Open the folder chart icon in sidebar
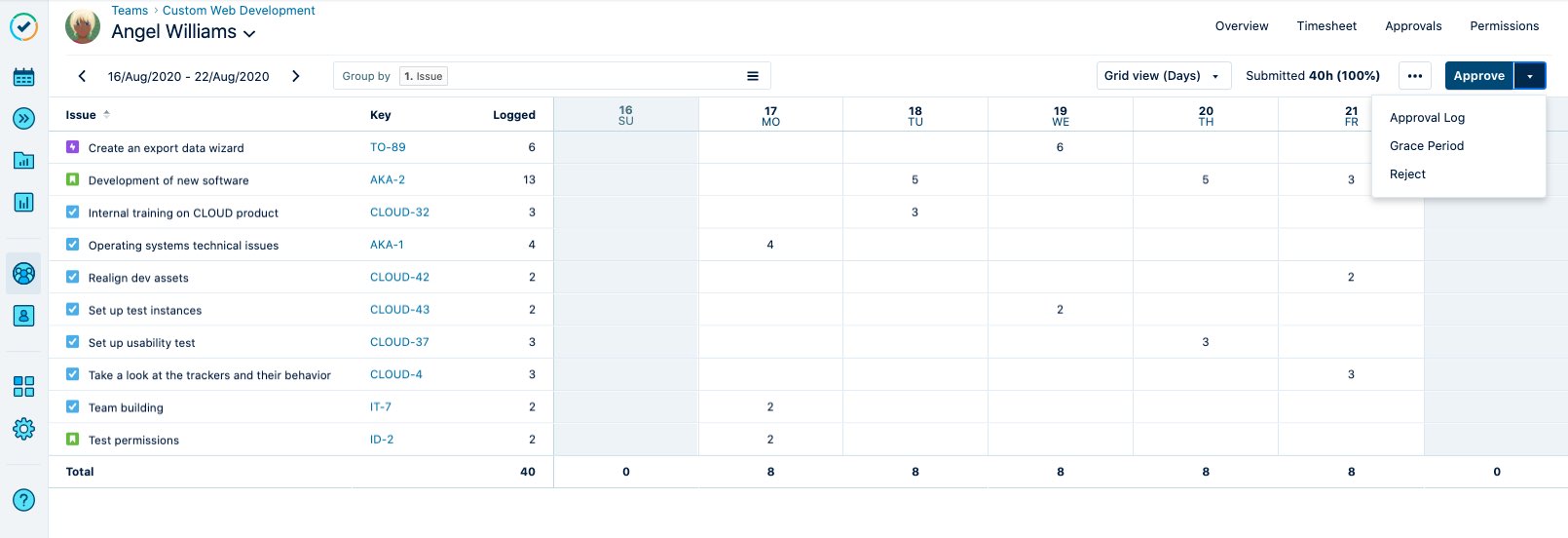Image resolution: width=1568 pixels, height=538 pixels. pos(24,160)
